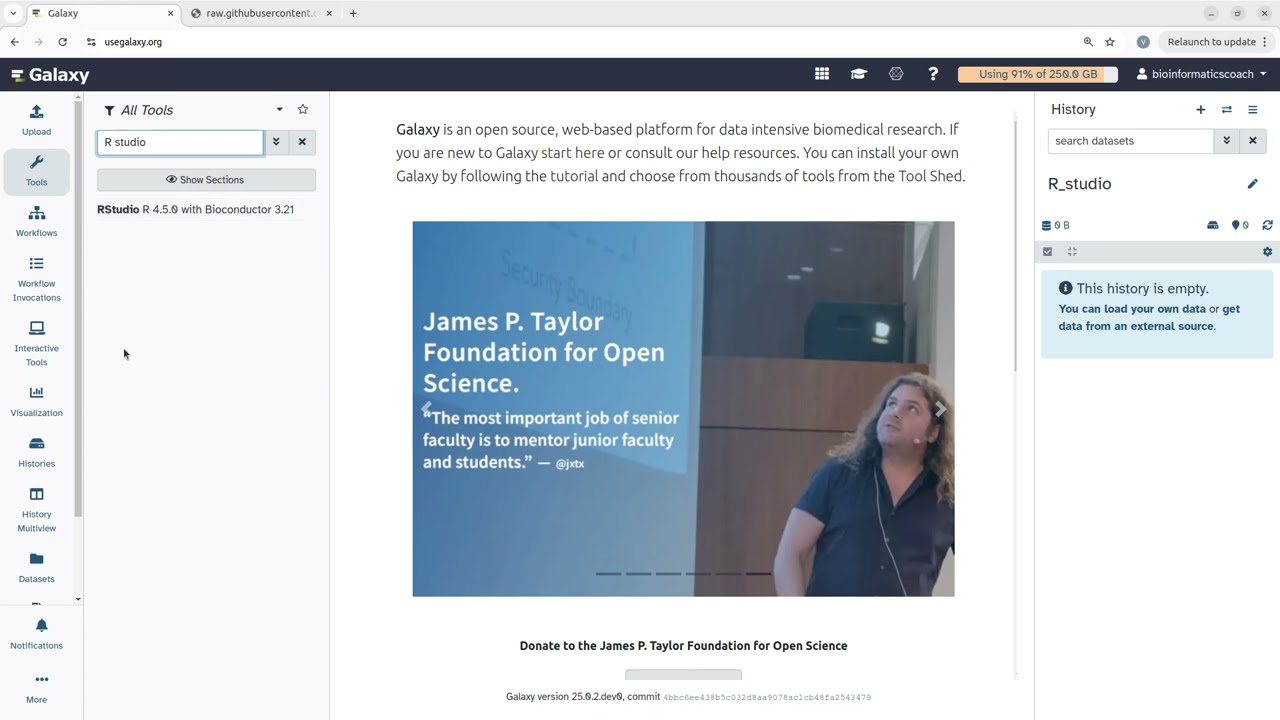Screen dimensions: 1280x720
Task: Expand the All Tools panel dropdown
Action: point(280,110)
